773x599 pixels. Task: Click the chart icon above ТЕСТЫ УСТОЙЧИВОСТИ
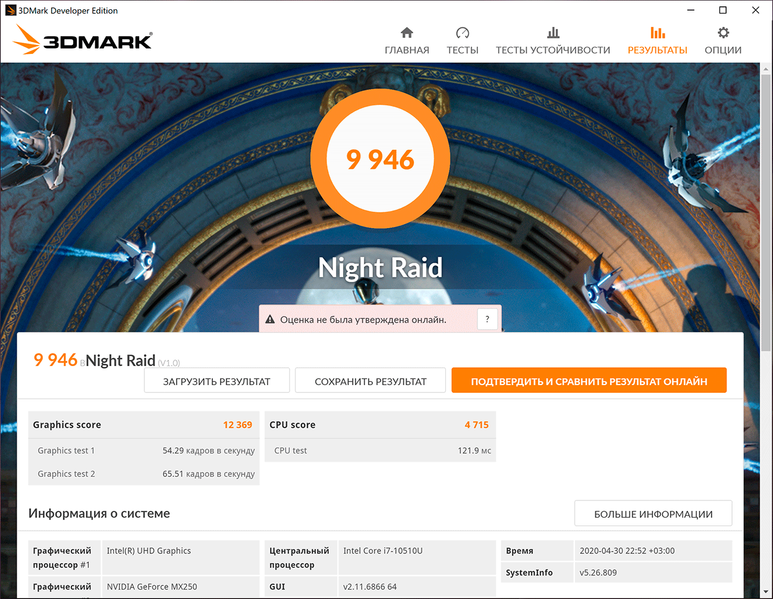pos(553,33)
